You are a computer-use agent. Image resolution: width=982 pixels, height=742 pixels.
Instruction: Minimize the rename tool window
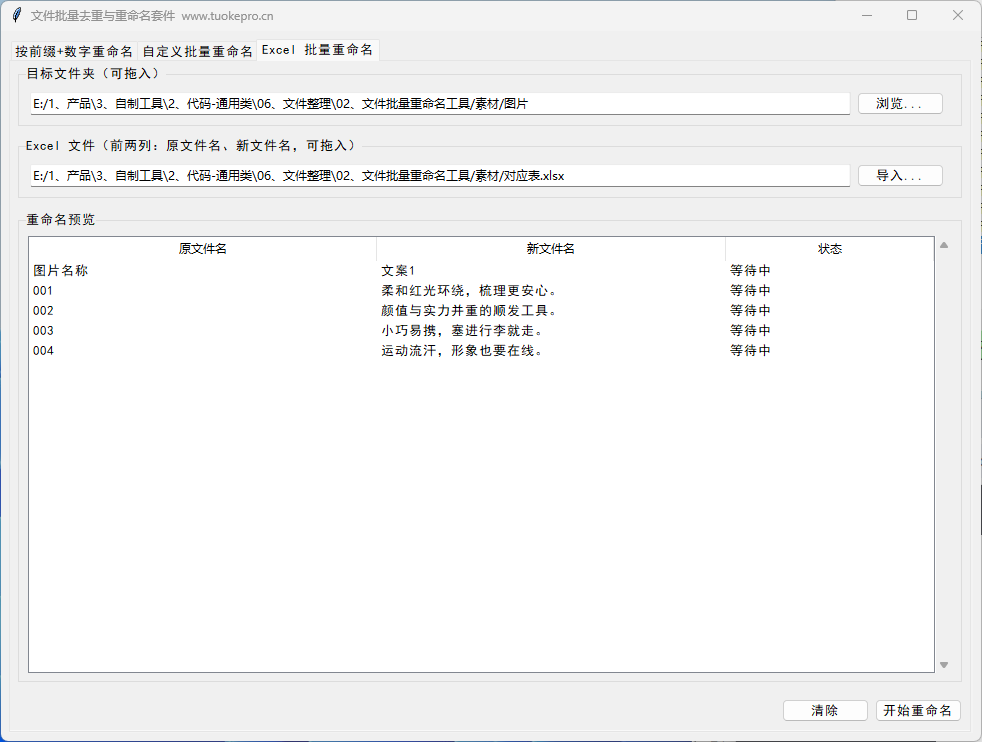pos(866,15)
